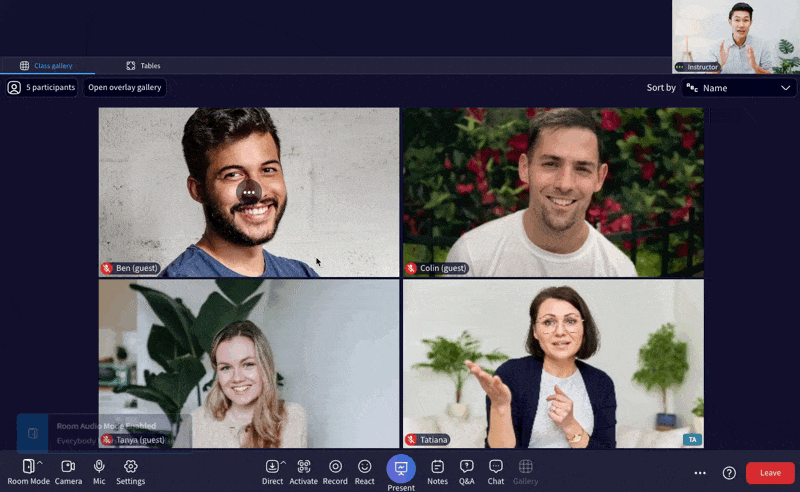This screenshot has height=492, width=800.
Task: Click Colin (guest) muted mic icon
Action: point(411,268)
